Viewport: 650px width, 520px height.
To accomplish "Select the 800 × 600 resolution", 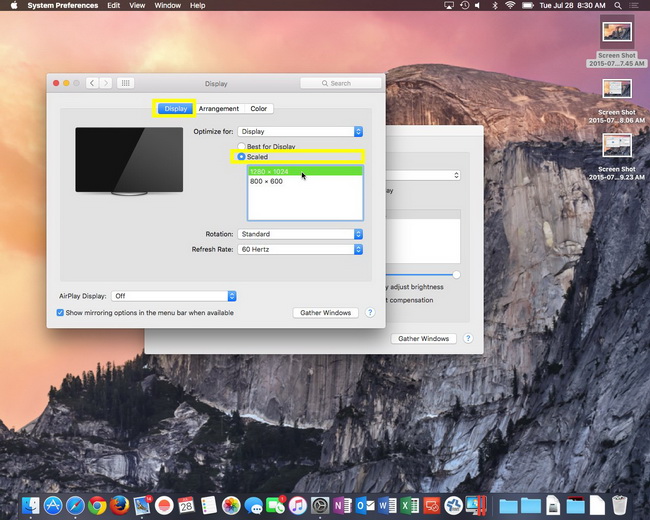I will coord(305,181).
